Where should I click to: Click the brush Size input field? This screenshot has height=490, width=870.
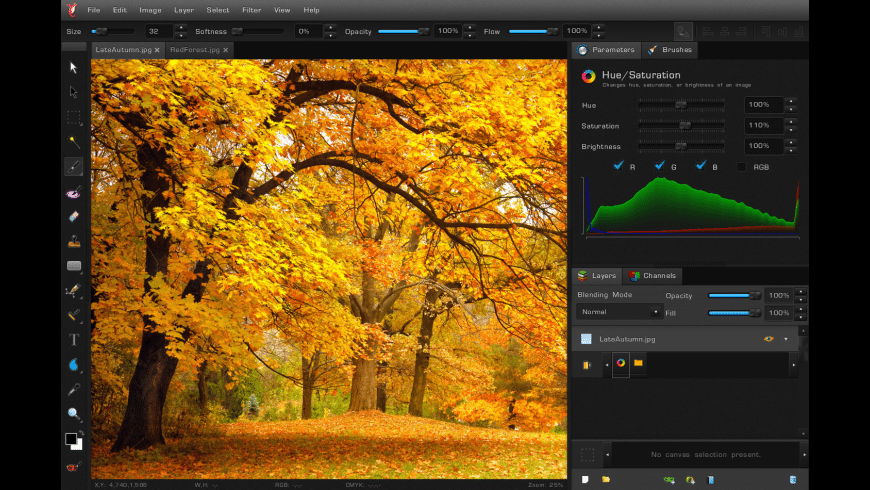point(158,31)
